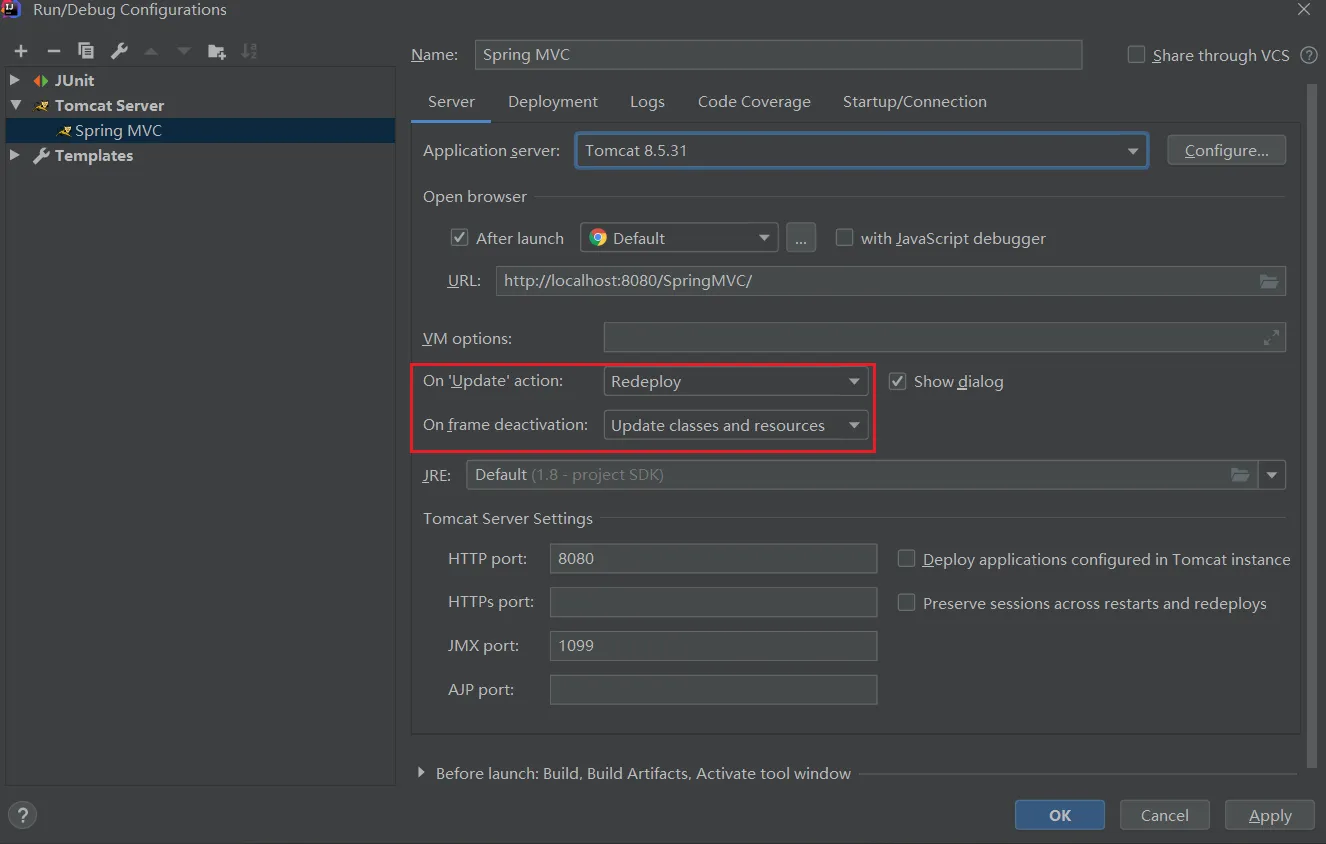Uncheck the Show dialog checkbox
Image resolution: width=1326 pixels, height=844 pixels.
(x=898, y=381)
